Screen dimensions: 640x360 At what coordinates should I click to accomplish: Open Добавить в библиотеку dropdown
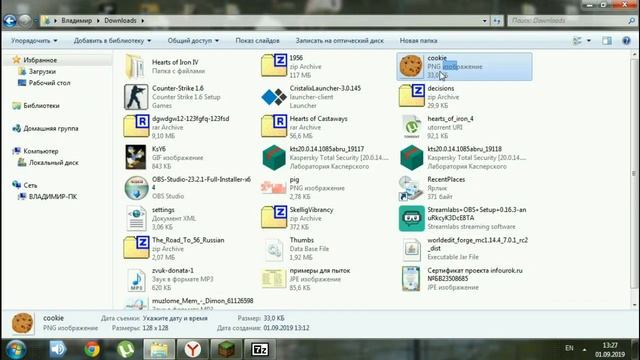(x=112, y=41)
